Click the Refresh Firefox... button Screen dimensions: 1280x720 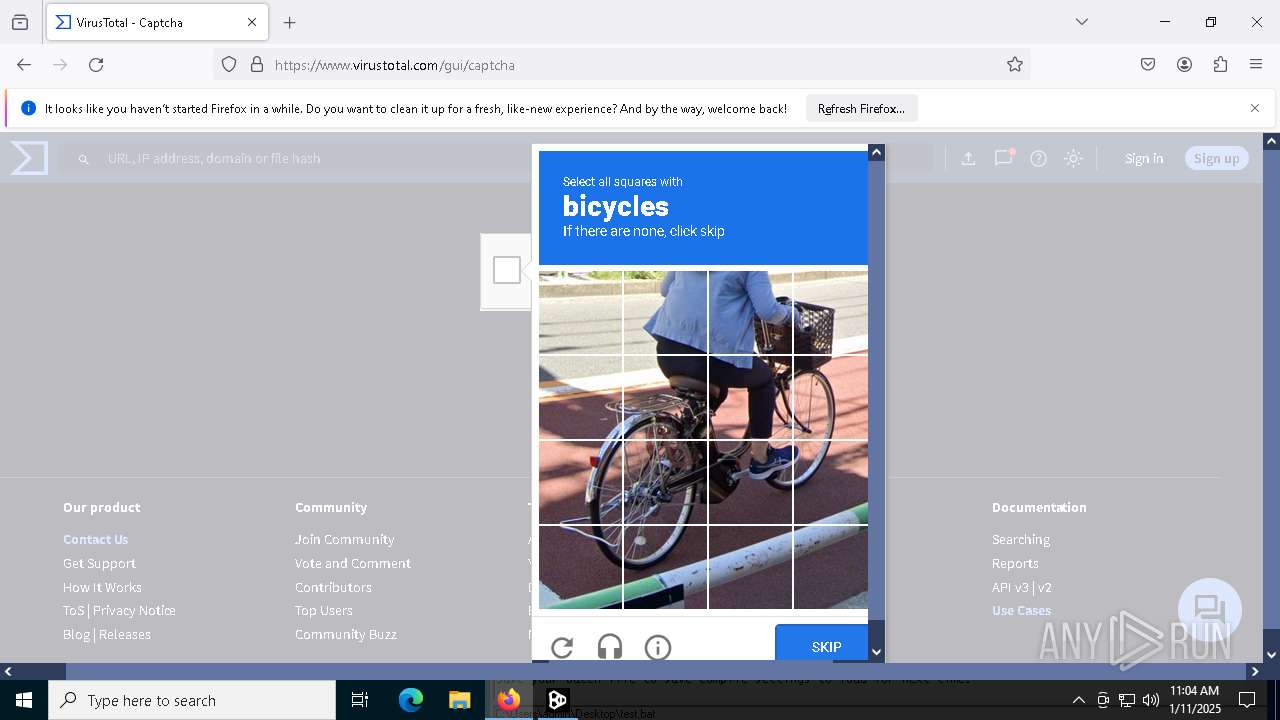tap(861, 108)
